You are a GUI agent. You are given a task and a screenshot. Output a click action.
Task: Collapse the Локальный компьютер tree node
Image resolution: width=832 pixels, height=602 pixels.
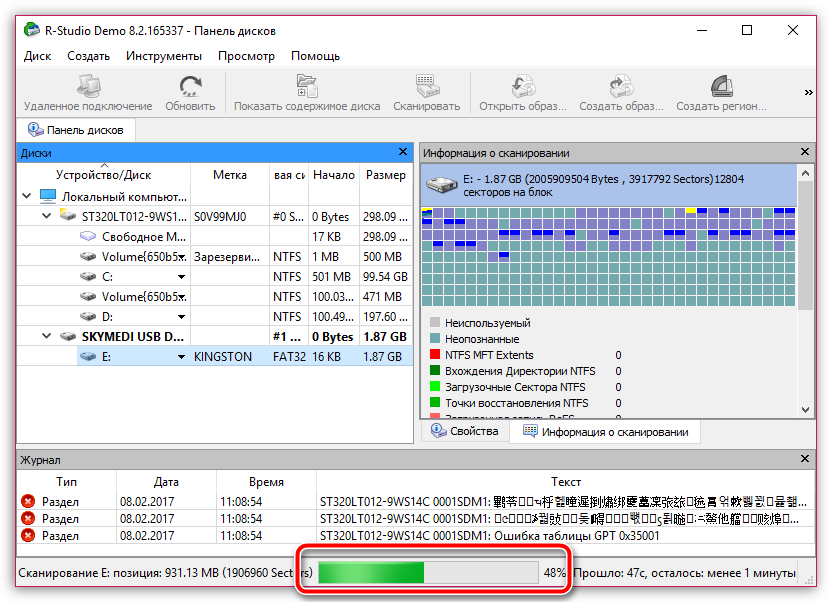tap(27, 196)
